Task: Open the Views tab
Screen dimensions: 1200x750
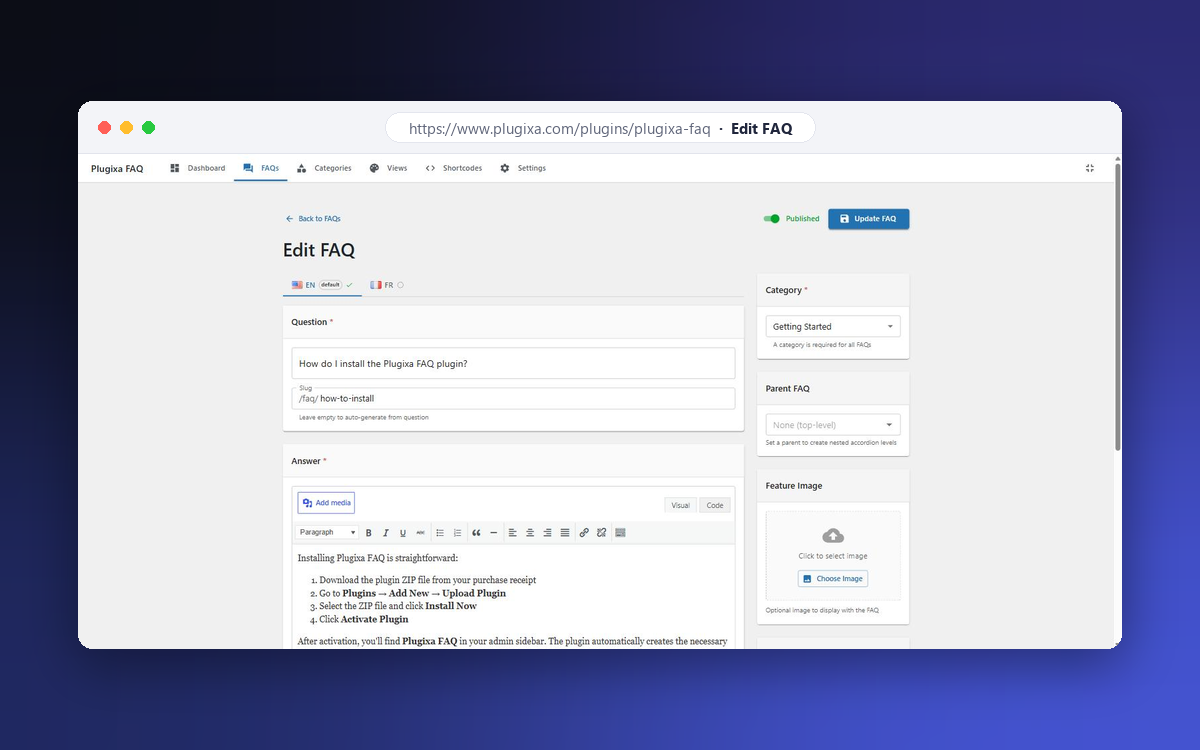Action: click(388, 168)
